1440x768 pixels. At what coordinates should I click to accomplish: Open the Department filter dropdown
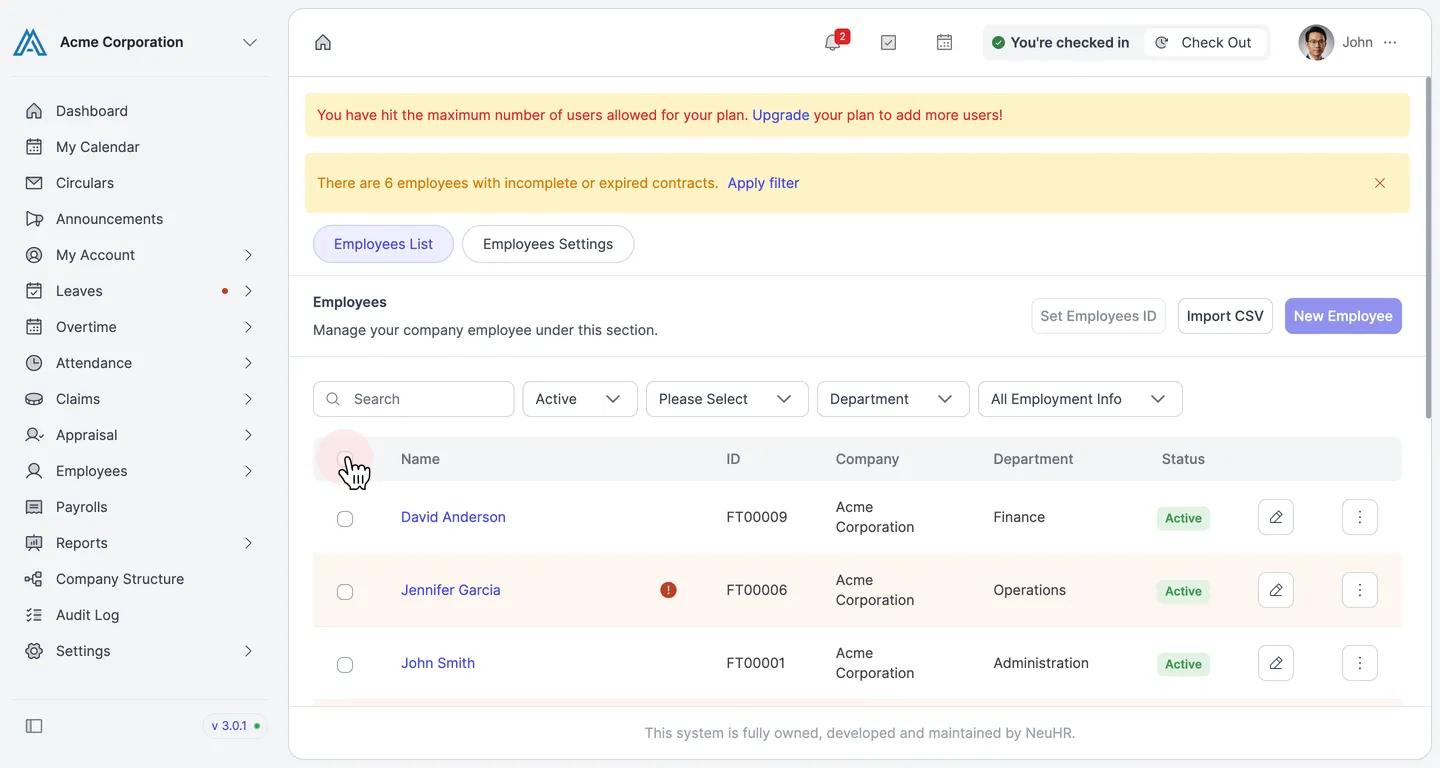tap(893, 399)
